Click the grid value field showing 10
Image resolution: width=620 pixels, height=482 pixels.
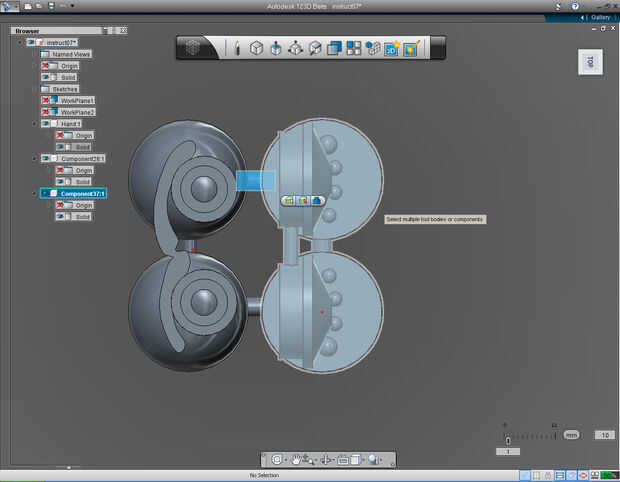coord(605,435)
